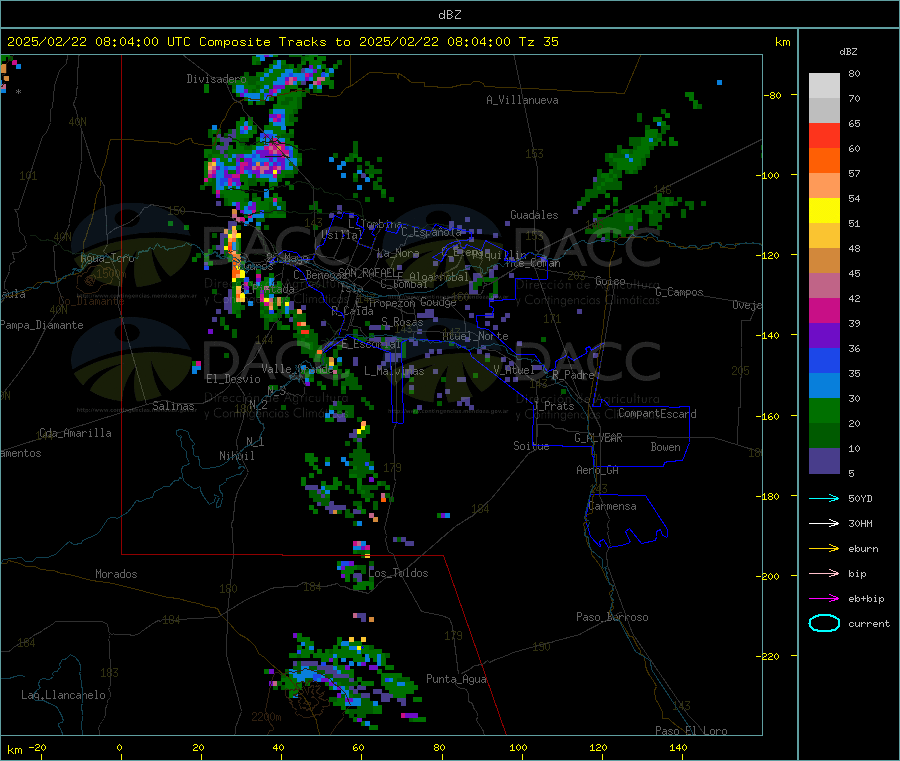Click the 'Laq.Llancanelo' map label

coord(63,695)
